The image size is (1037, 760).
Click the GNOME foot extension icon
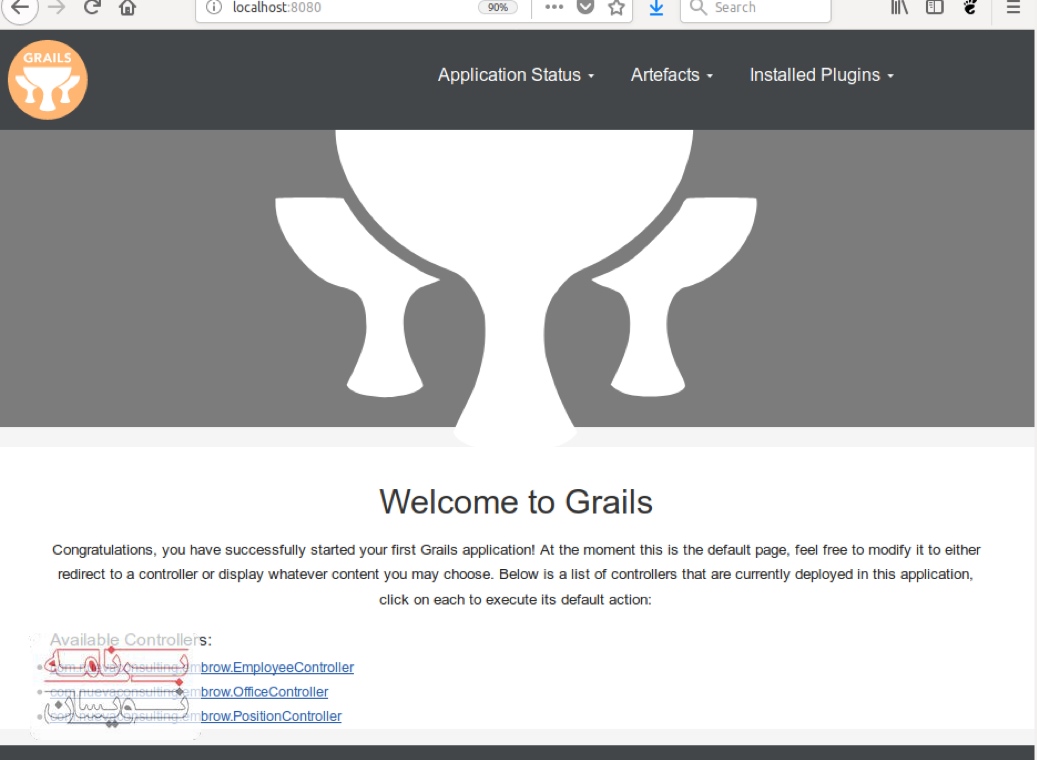click(x=969, y=8)
